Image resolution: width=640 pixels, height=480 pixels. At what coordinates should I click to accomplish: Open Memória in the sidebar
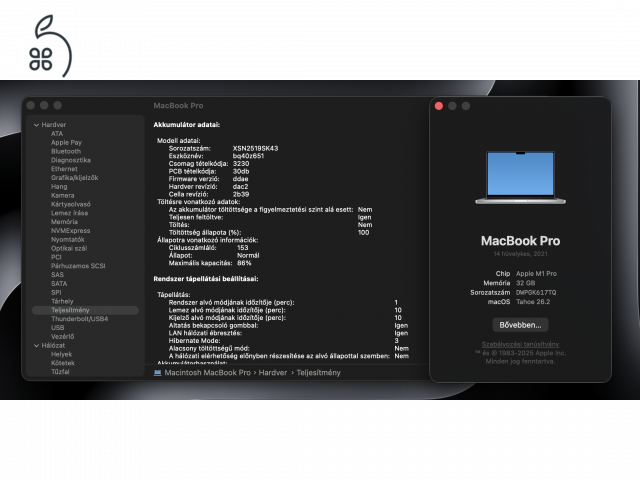pyautogui.click(x=64, y=222)
